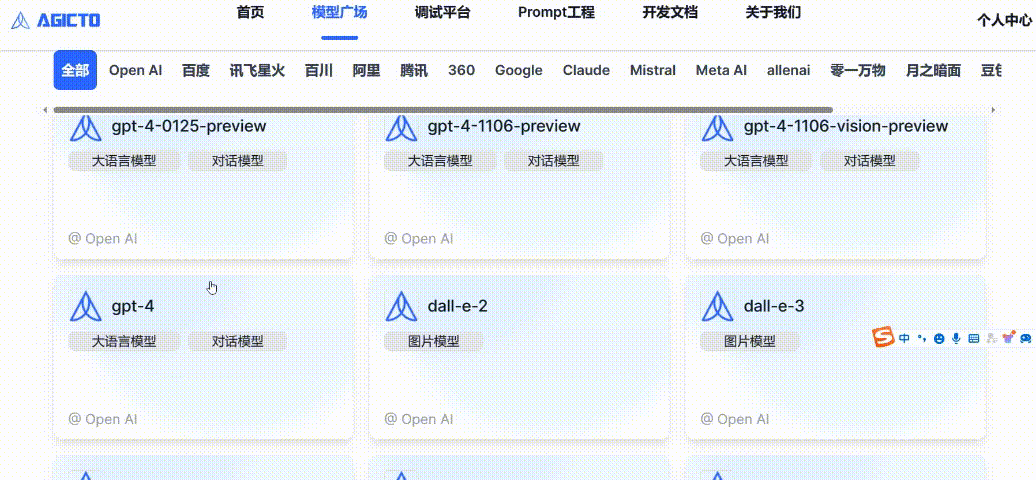Click the Sogou input method S logo
This screenshot has height=480, width=1036.
click(x=883, y=337)
